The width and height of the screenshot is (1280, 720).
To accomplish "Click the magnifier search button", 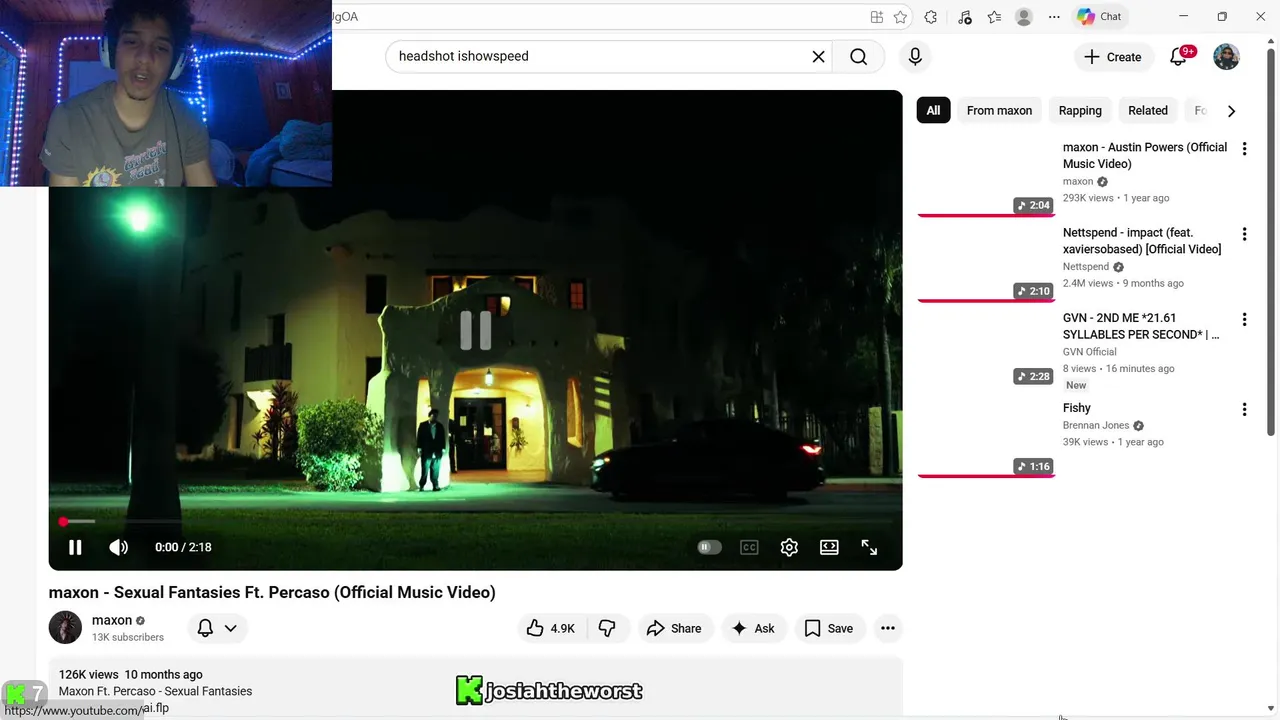I will tap(858, 56).
